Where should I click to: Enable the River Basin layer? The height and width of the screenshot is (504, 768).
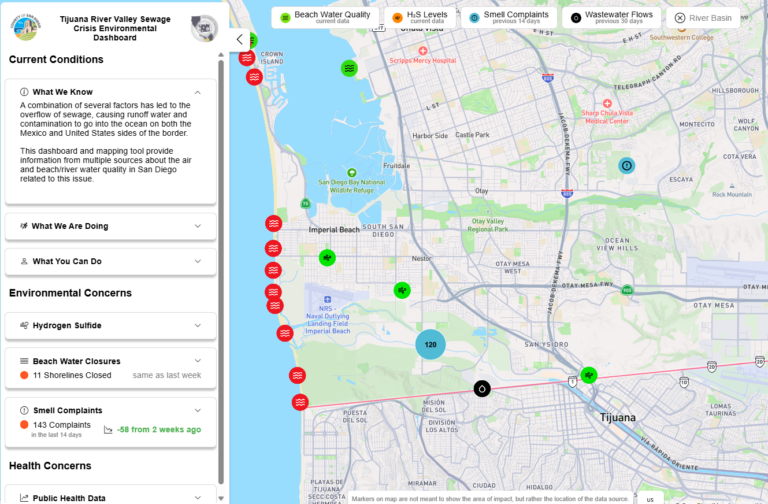[703, 18]
